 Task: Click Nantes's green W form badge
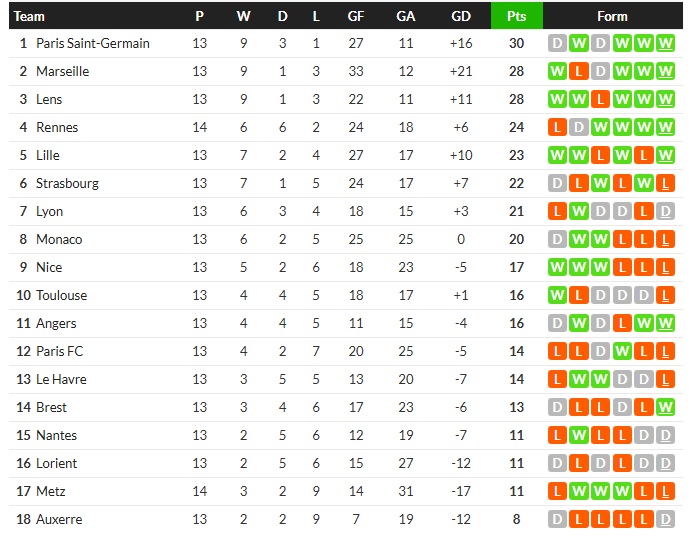pyautogui.click(x=578, y=435)
